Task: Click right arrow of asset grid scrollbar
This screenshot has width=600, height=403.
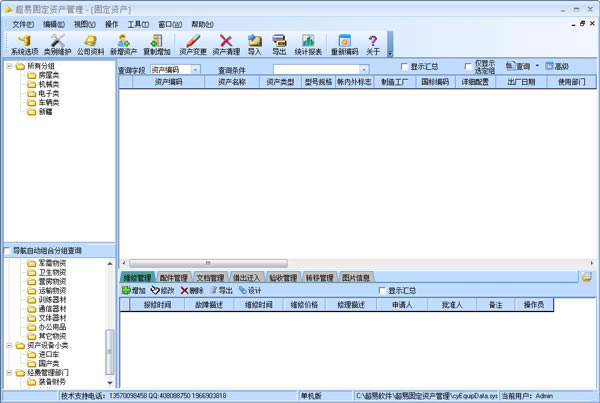Action: point(592,263)
